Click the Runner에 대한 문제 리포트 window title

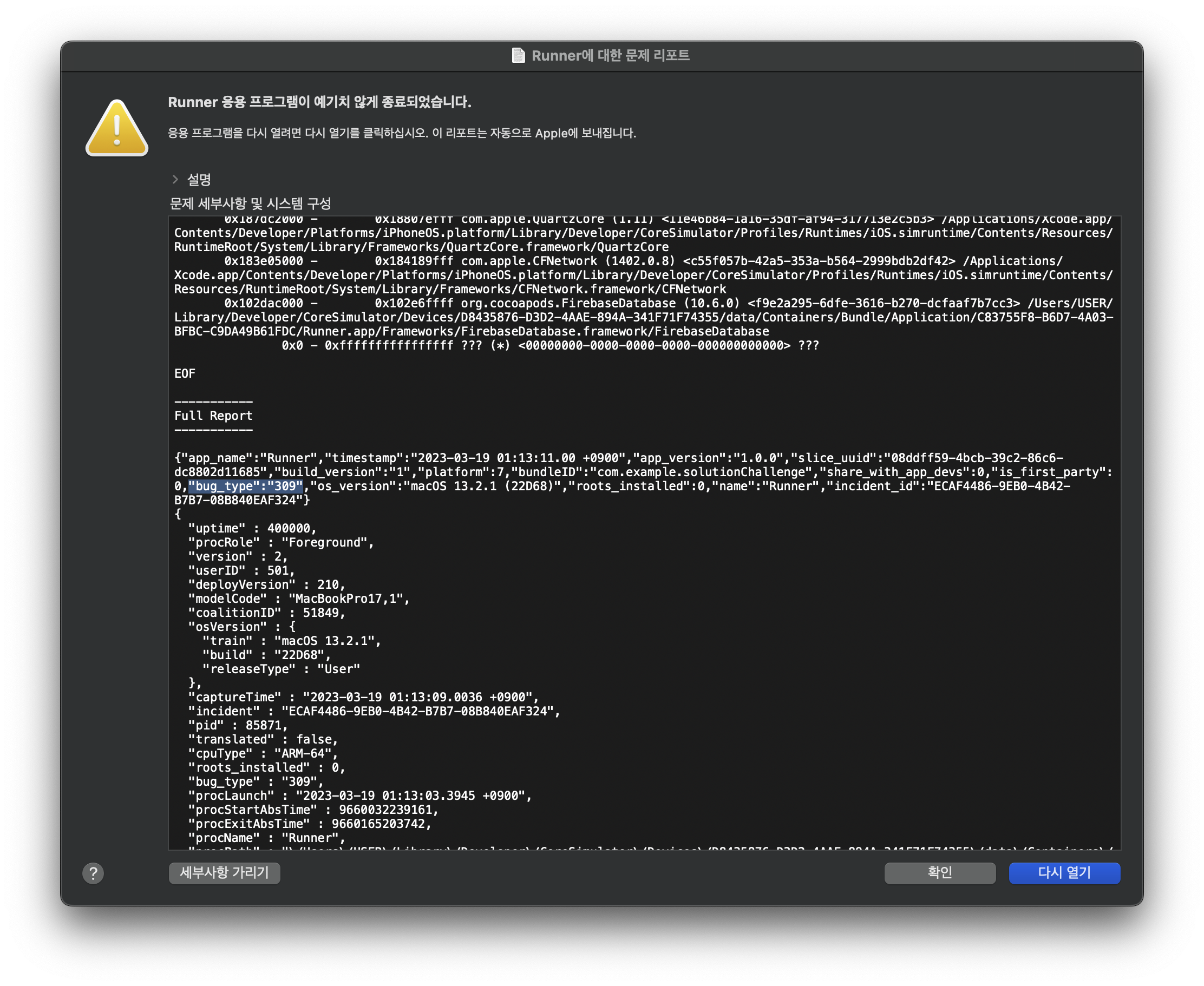[610, 55]
